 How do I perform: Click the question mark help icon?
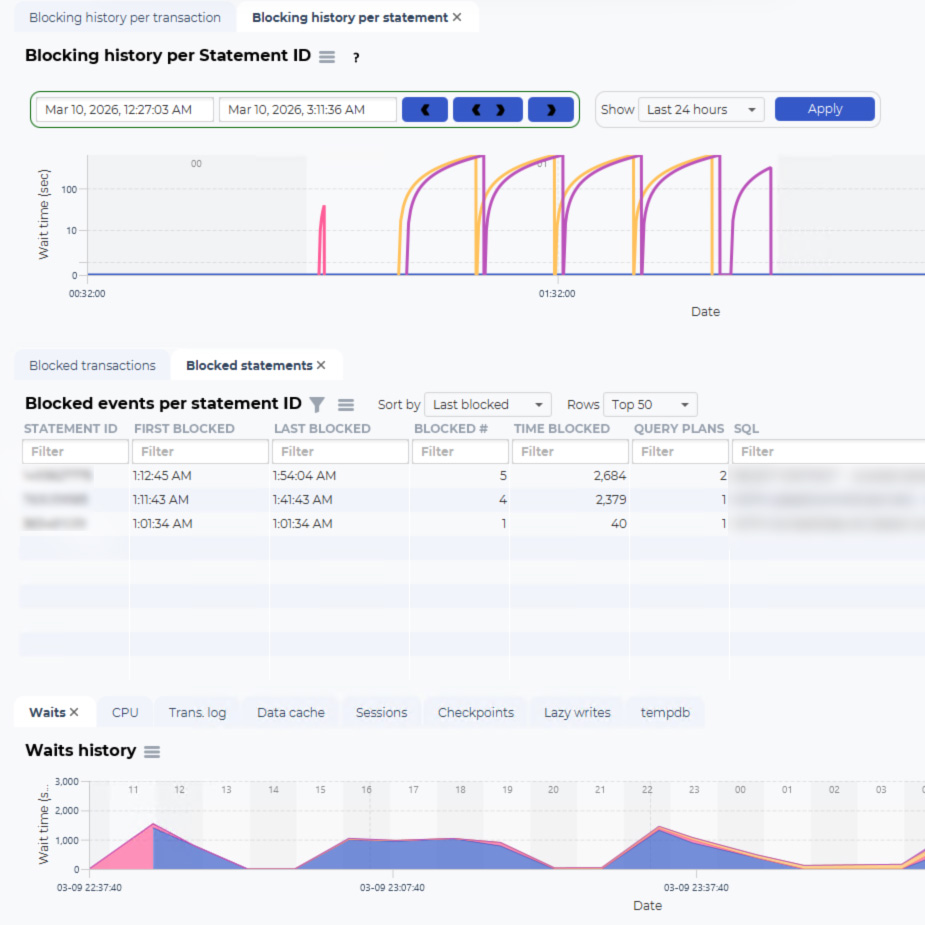(x=355, y=58)
